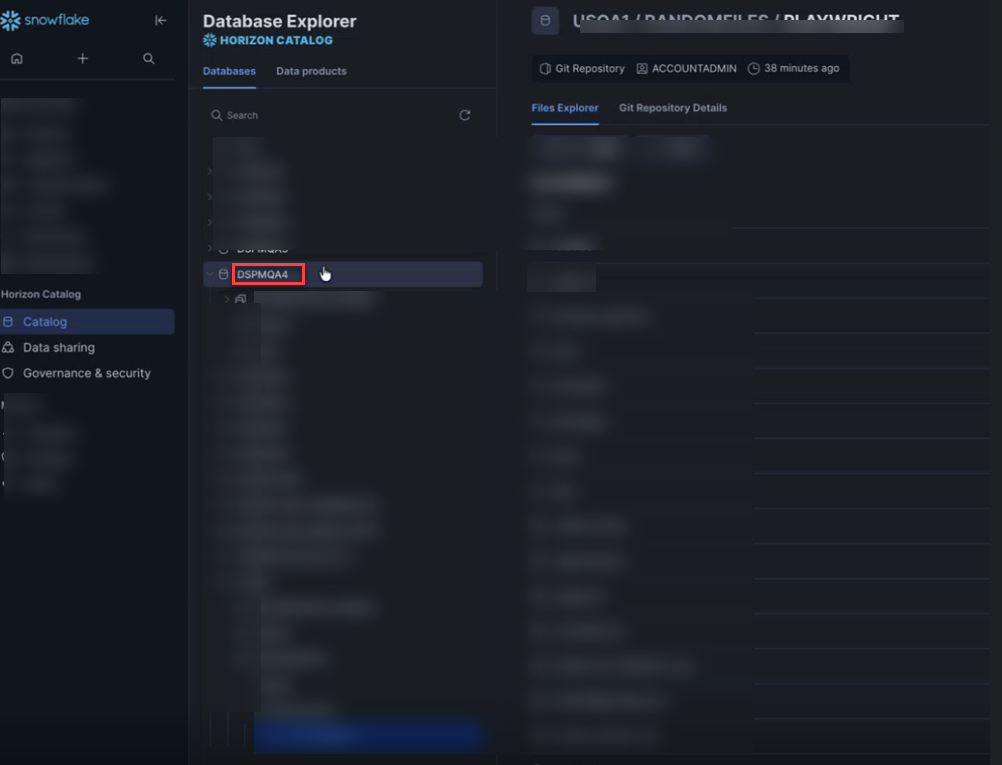The width and height of the screenshot is (1002, 765).
Task: Expand the database node above DSPMQA4
Action: click(x=210, y=248)
